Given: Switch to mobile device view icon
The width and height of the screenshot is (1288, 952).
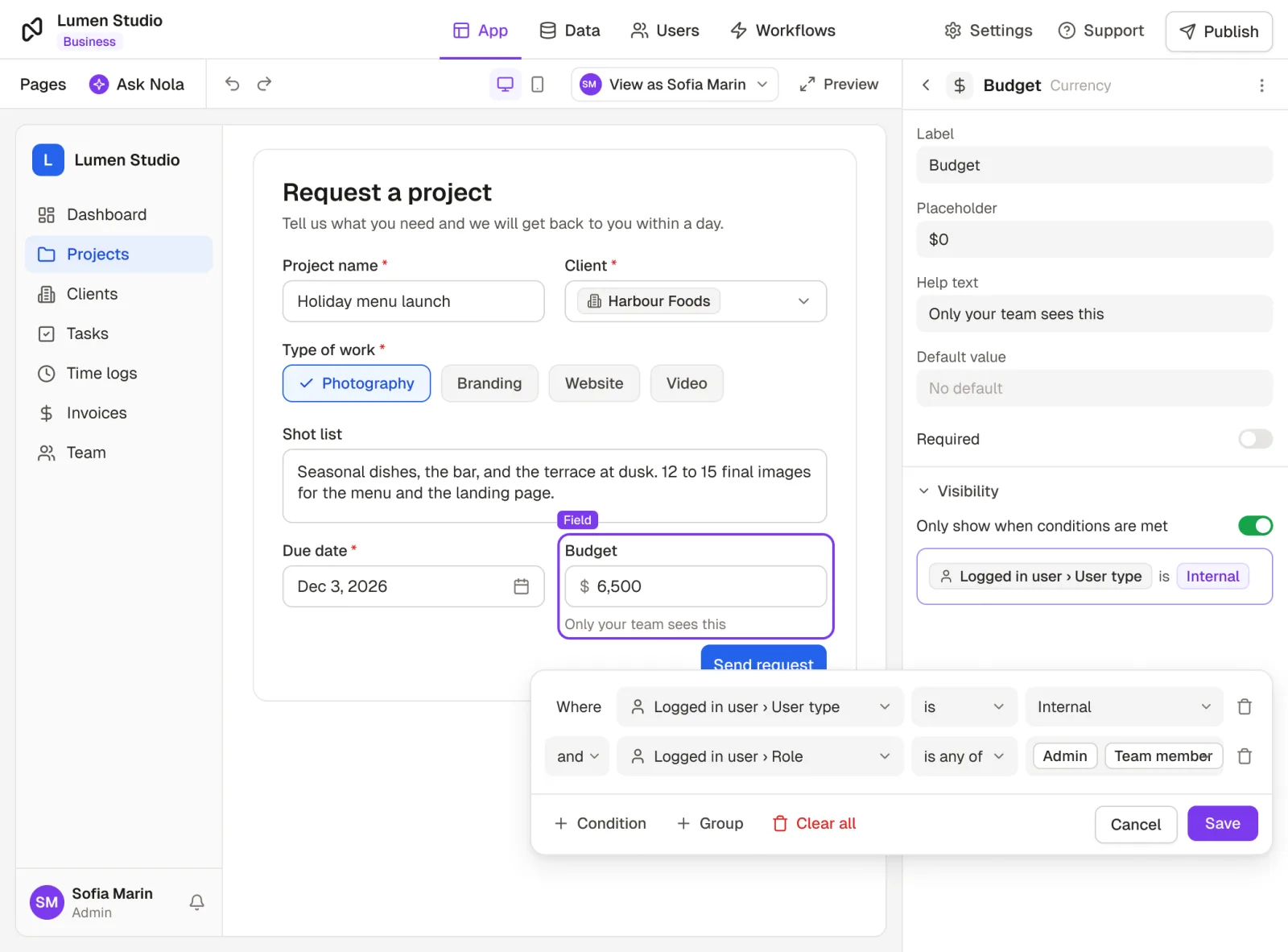Looking at the screenshot, I should (538, 85).
